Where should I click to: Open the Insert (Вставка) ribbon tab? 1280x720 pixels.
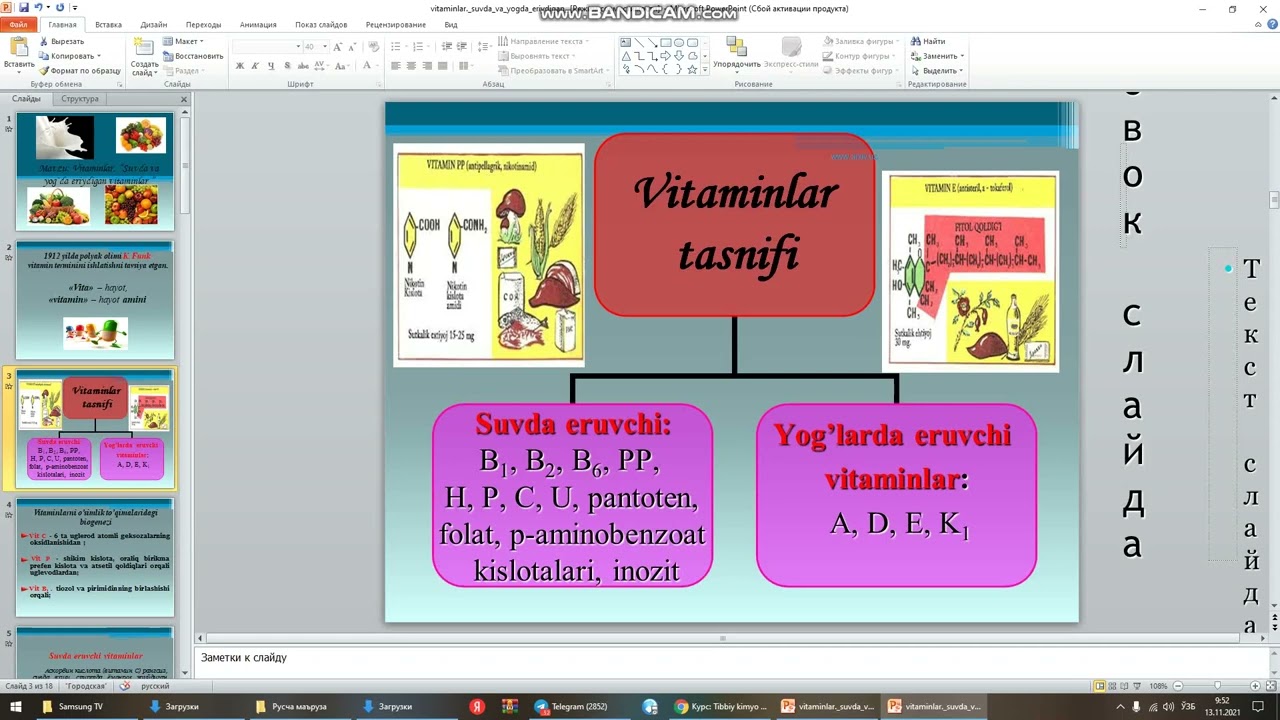click(108, 24)
